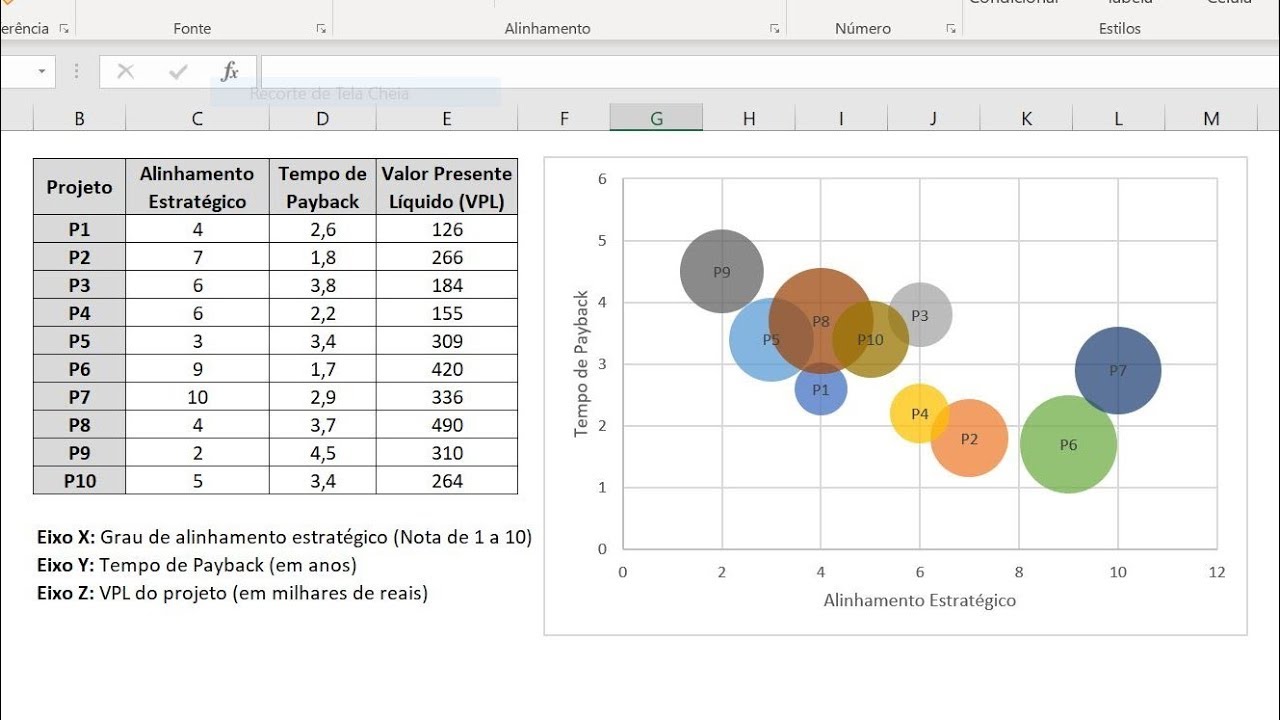Click the 'Projeto' header cell

pyautogui.click(x=79, y=187)
